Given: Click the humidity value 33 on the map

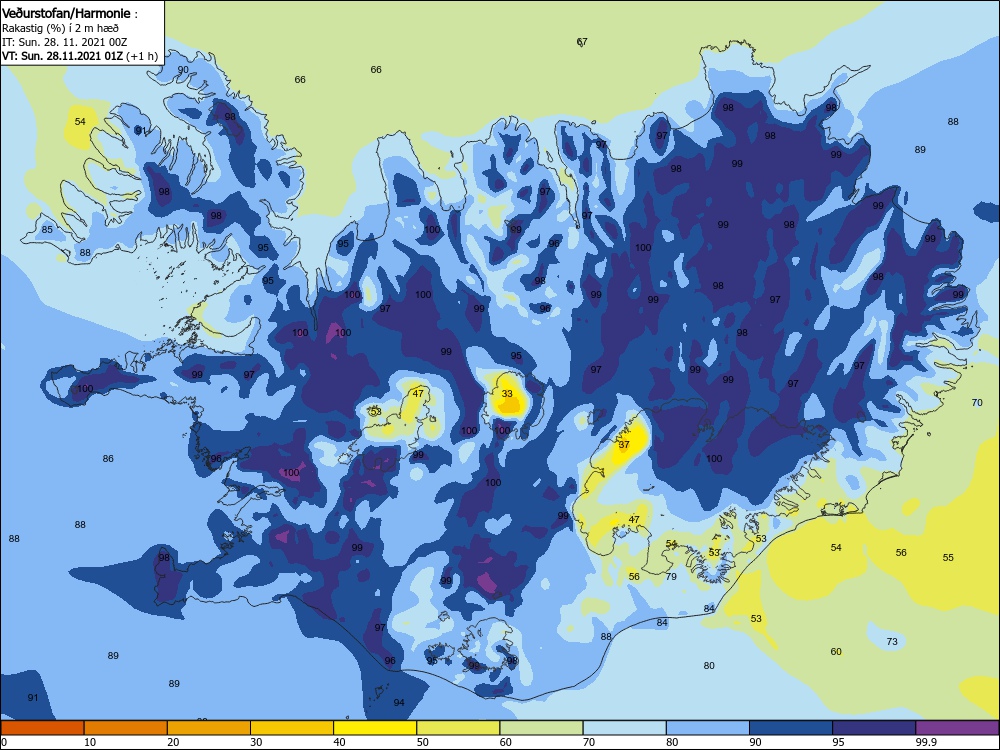Looking at the screenshot, I should coord(507,393).
